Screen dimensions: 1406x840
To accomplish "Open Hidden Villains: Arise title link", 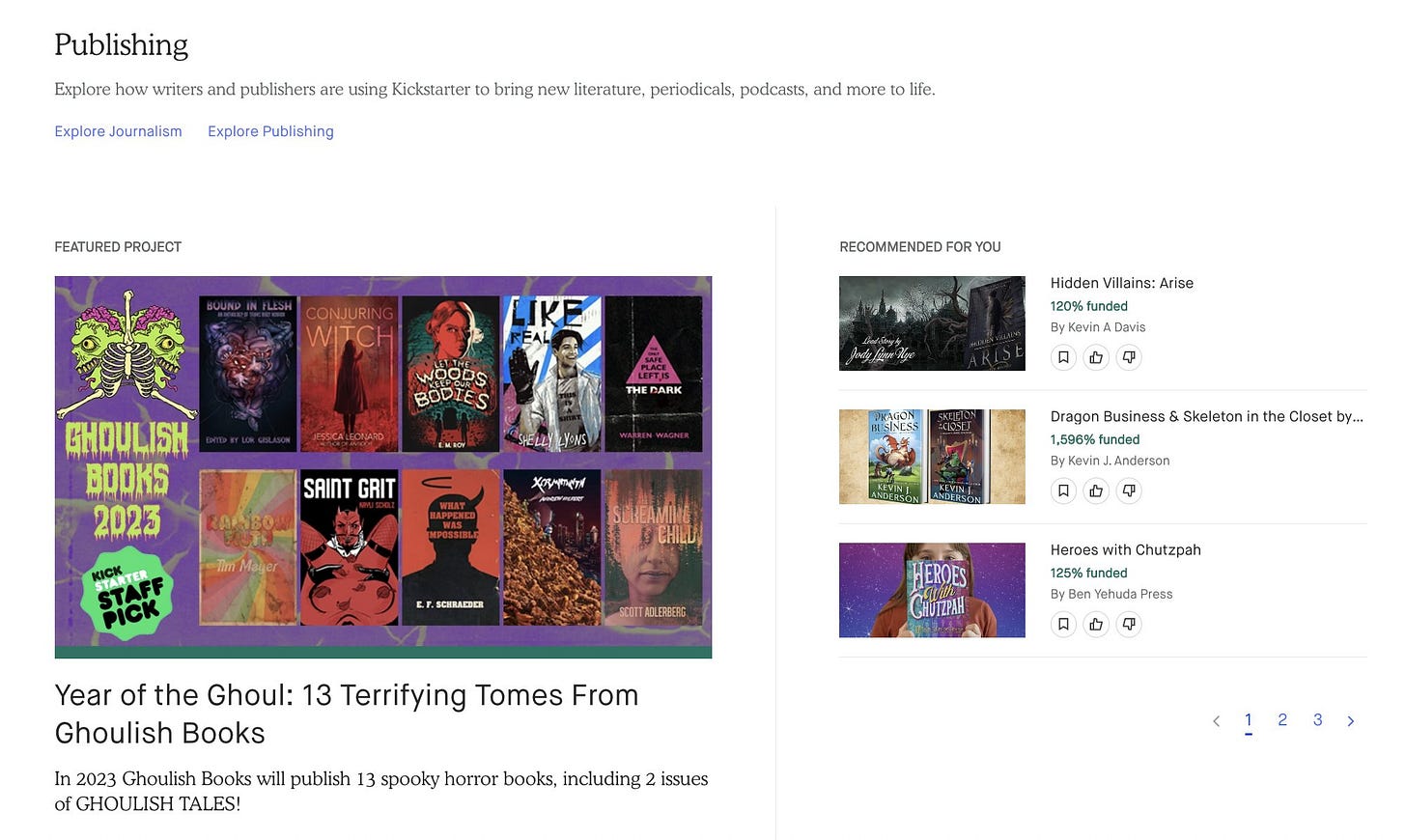I will pos(1122,283).
